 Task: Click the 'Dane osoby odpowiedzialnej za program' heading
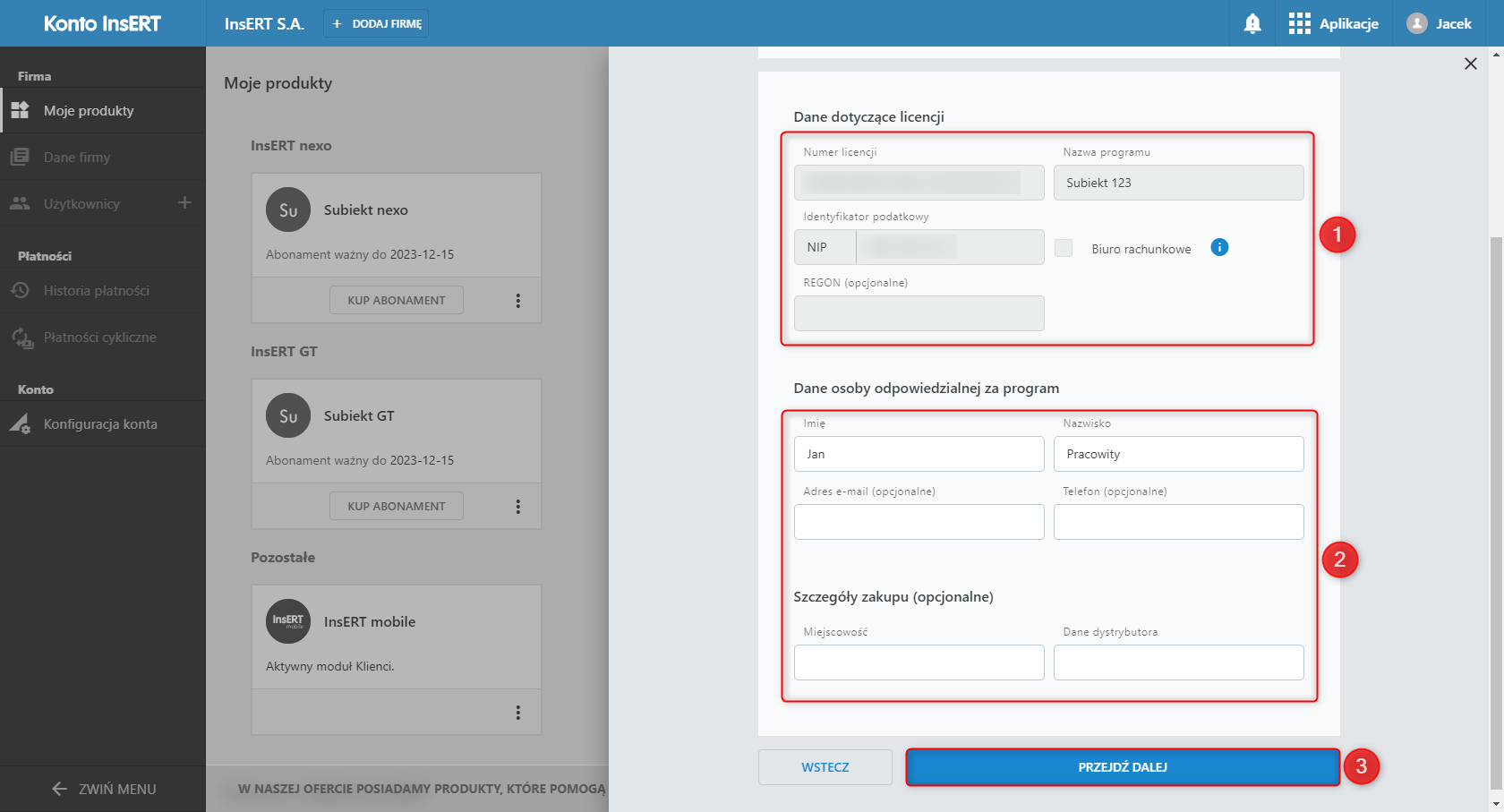point(927,388)
